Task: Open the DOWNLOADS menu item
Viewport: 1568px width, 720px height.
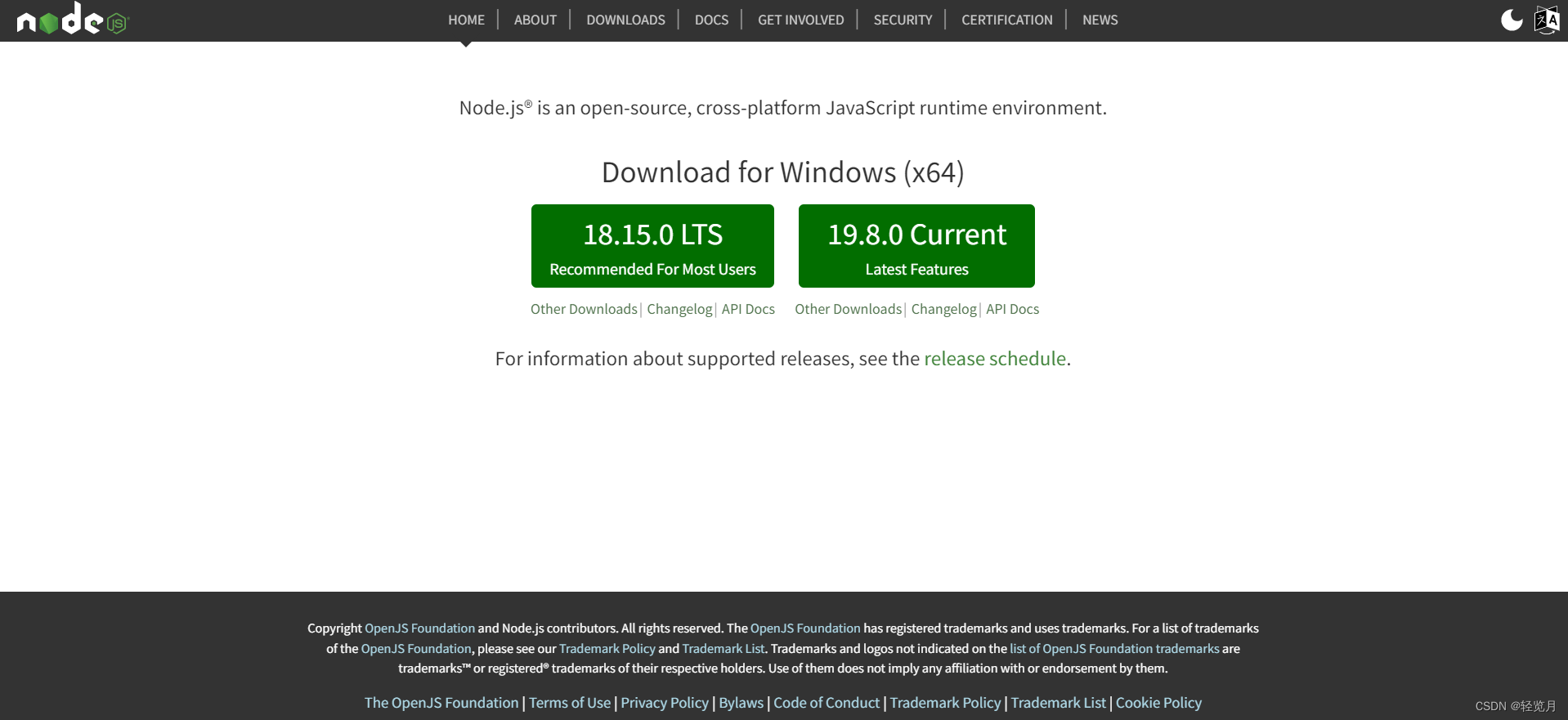Action: [x=625, y=20]
